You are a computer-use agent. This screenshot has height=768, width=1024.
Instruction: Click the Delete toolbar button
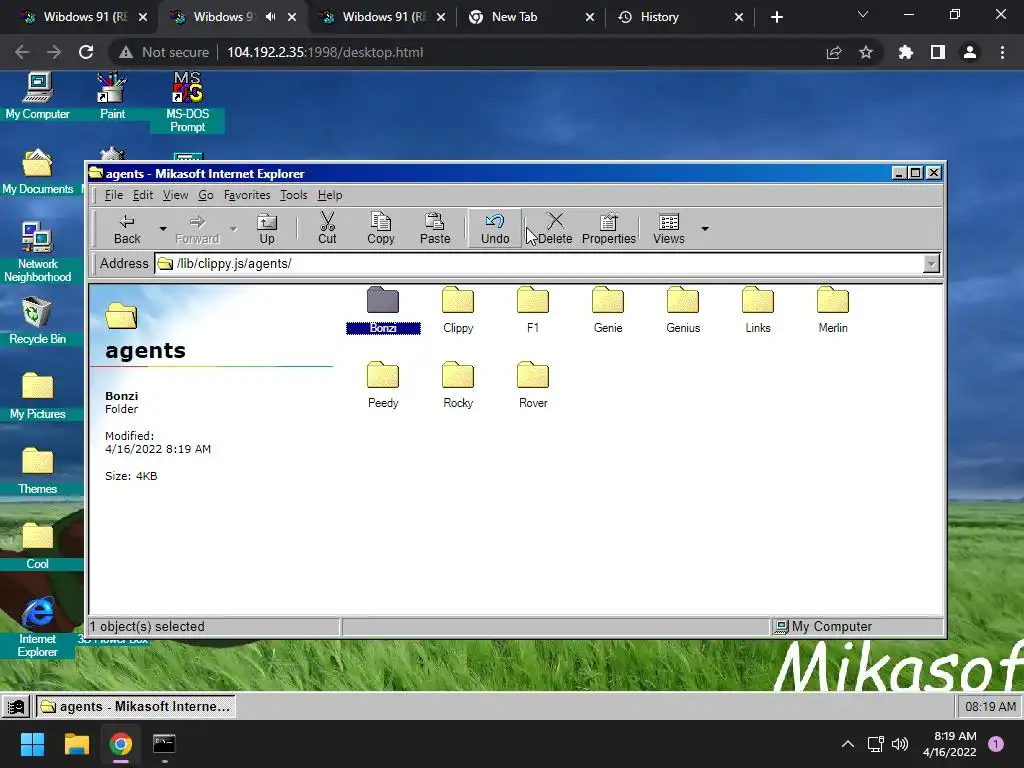click(555, 229)
